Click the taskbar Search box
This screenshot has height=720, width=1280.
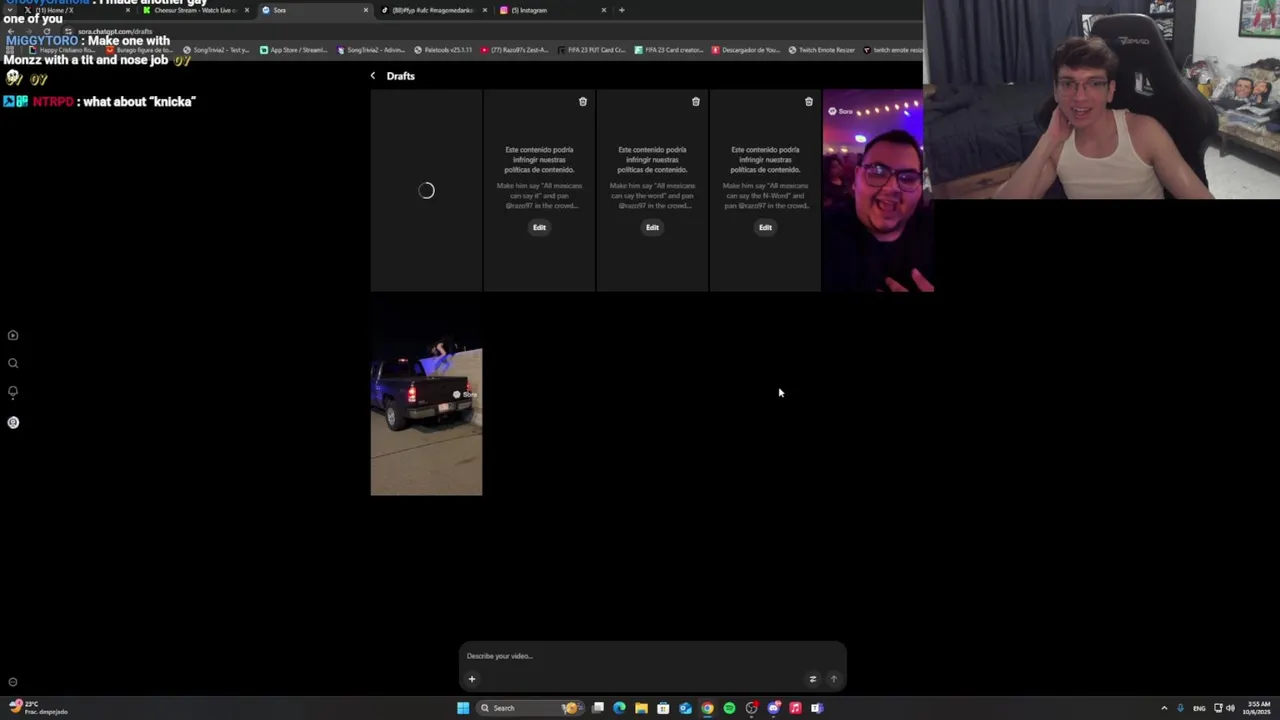tap(528, 708)
